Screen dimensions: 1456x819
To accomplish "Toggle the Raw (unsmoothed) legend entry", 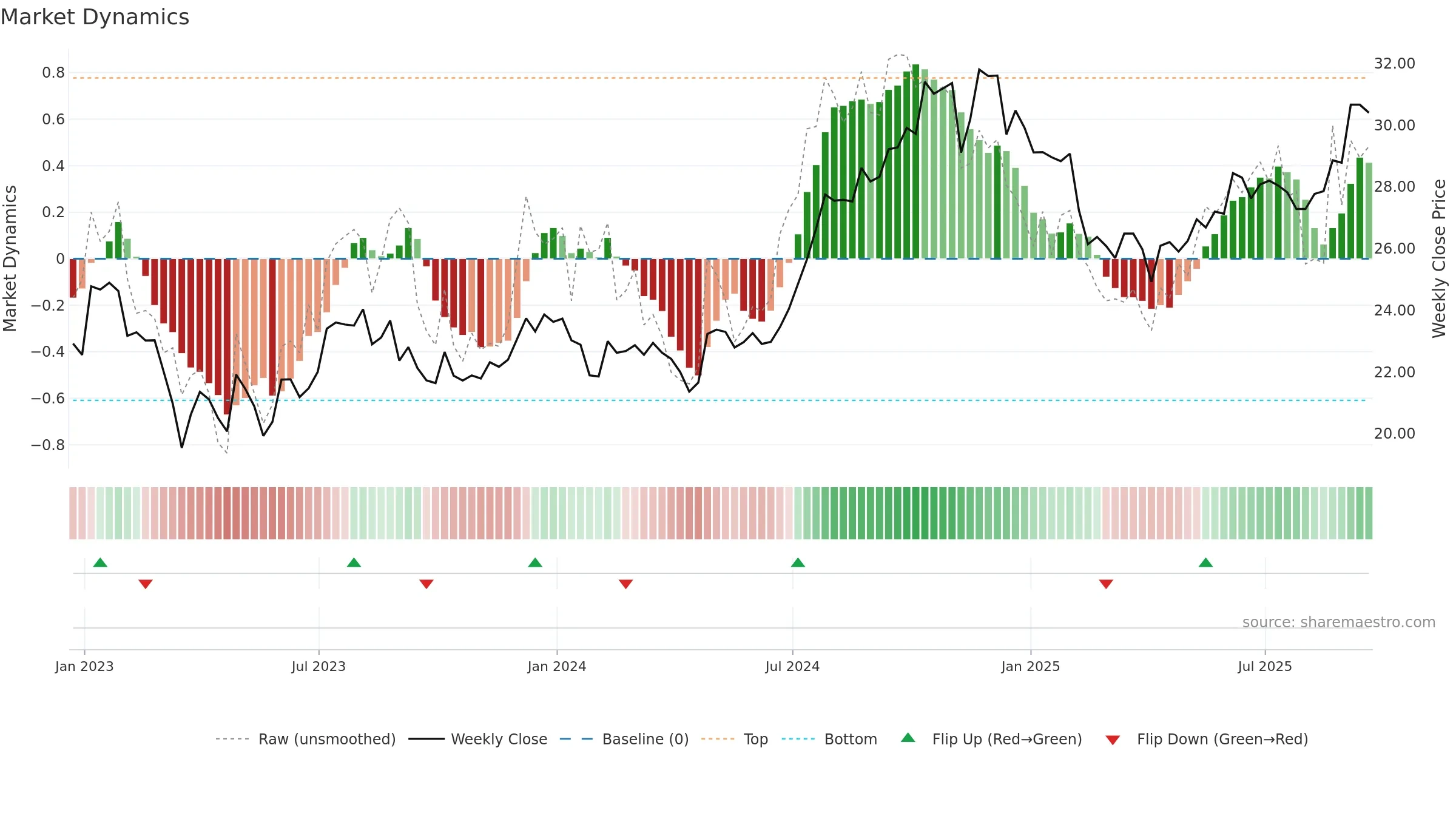I will pos(305,739).
